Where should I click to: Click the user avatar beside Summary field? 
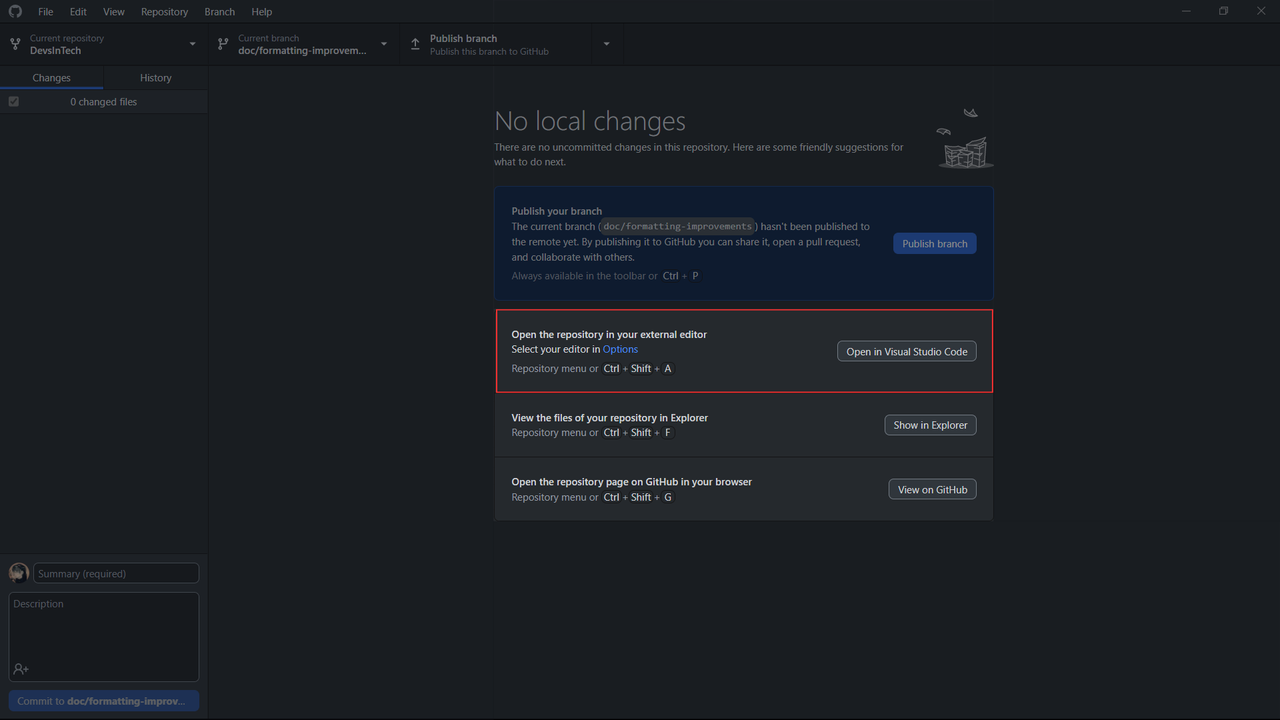pyautogui.click(x=19, y=573)
